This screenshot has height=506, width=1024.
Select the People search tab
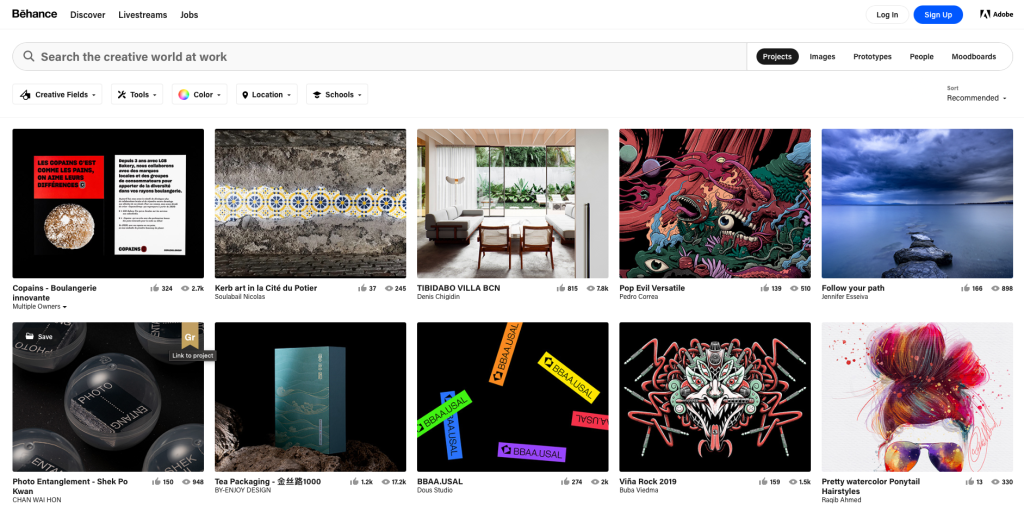921,57
